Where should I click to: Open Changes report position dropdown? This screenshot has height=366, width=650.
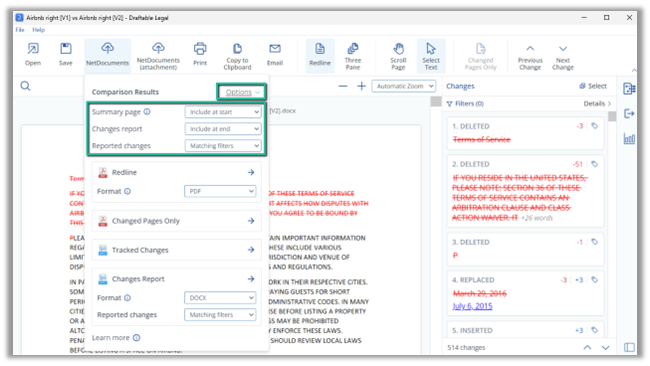tap(223, 129)
